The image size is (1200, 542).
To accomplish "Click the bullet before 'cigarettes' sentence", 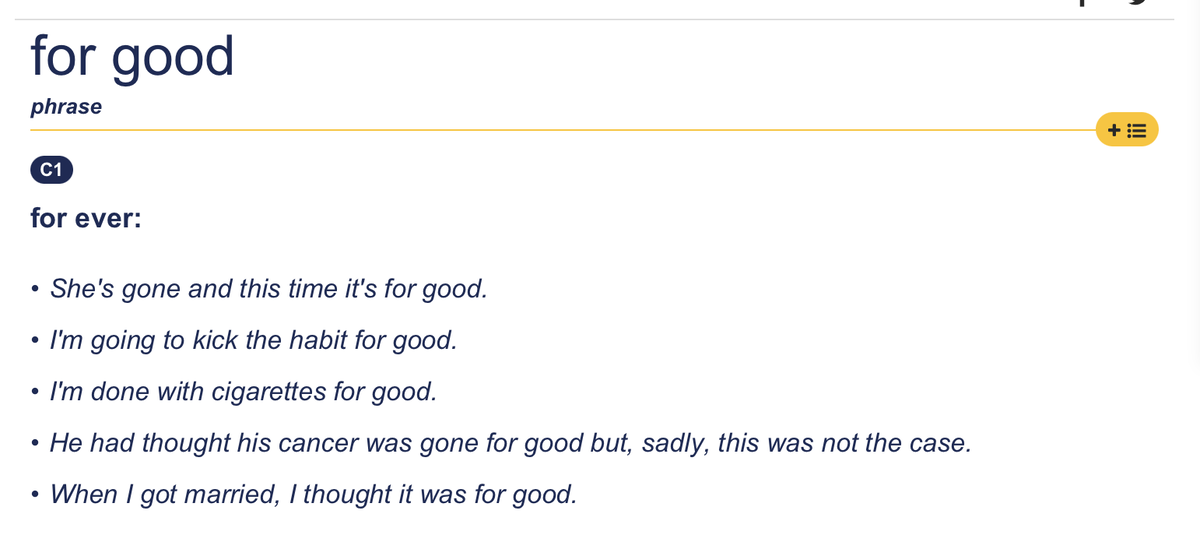I will click(x=35, y=393).
